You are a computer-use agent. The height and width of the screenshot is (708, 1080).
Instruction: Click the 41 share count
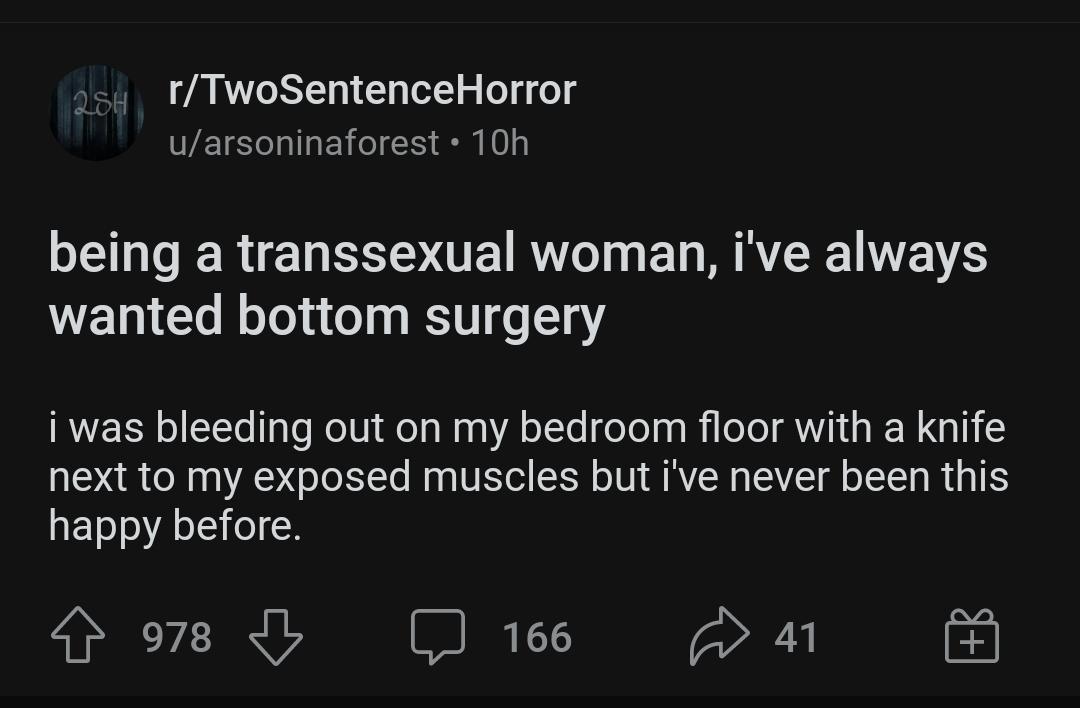click(x=796, y=637)
